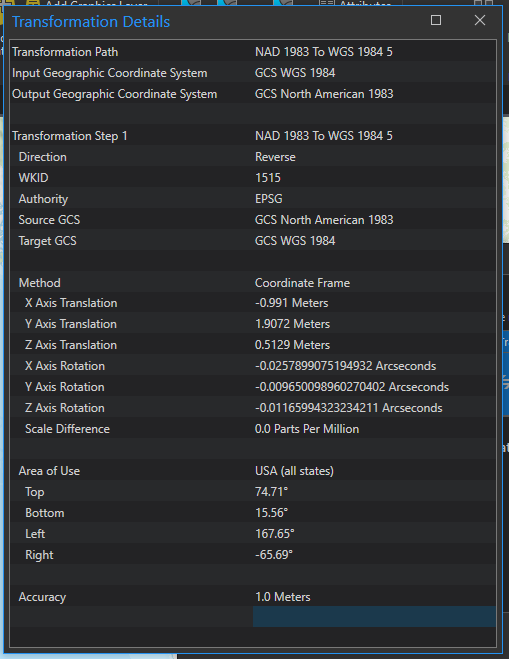Maximize the Transformation Details window
Image resolution: width=509 pixels, height=659 pixels.
[x=436, y=20]
